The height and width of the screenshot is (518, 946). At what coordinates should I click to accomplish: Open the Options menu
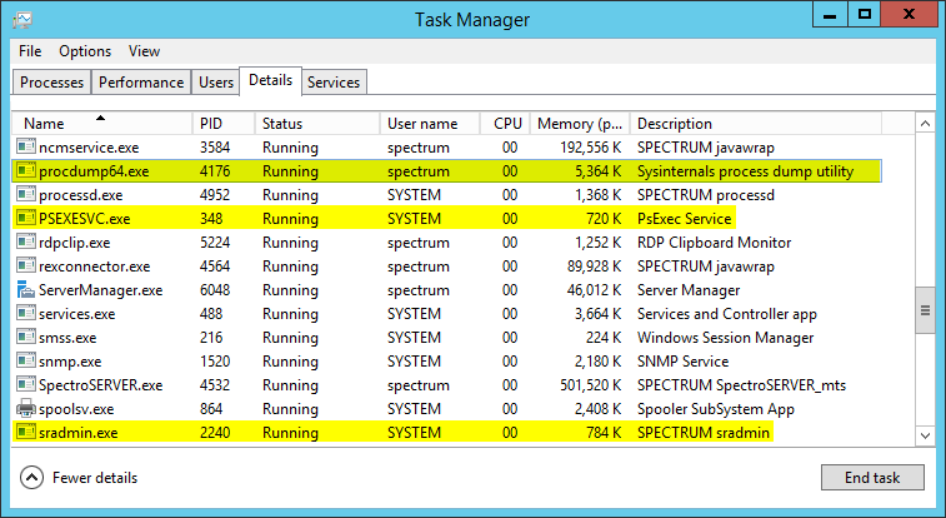[85, 51]
